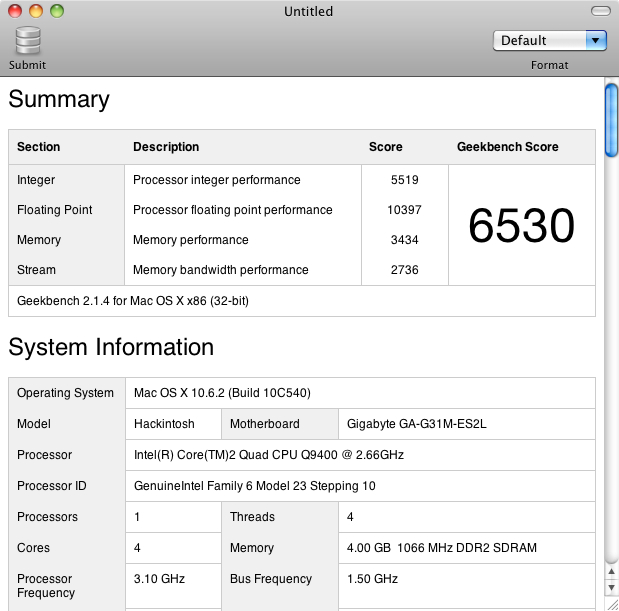Click the Summary heading
The image size is (619, 611).
59,99
